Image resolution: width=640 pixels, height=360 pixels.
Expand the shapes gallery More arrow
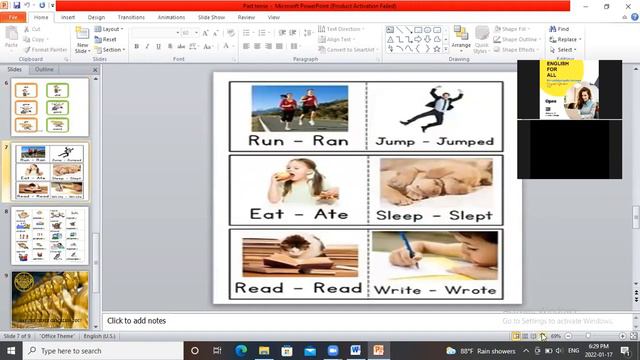446,49
